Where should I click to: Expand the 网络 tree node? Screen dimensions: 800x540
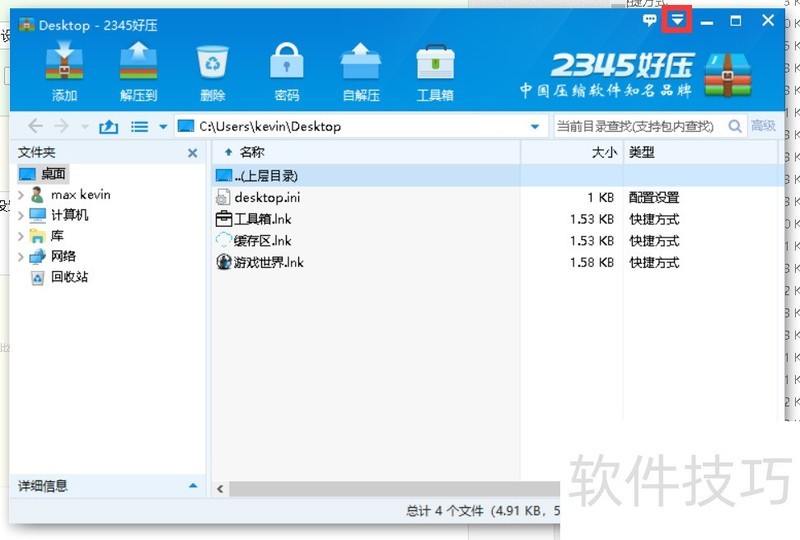click(21, 256)
